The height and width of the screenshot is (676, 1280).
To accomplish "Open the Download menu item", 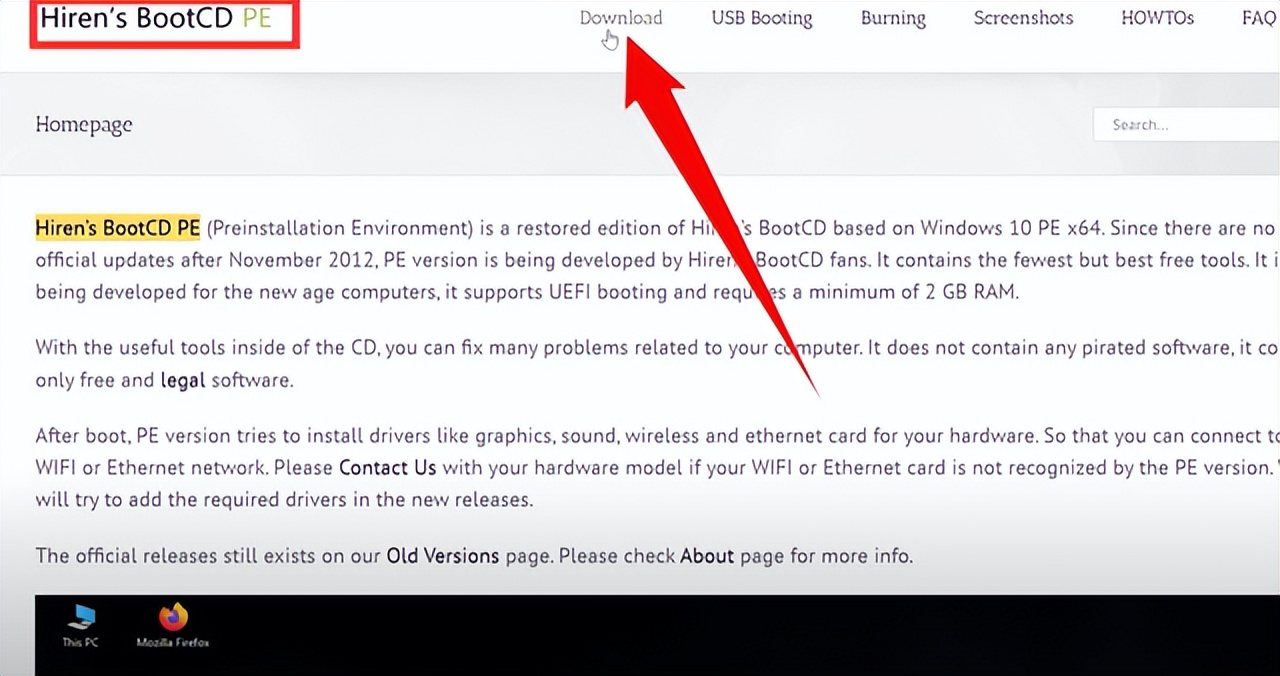I will coord(620,18).
